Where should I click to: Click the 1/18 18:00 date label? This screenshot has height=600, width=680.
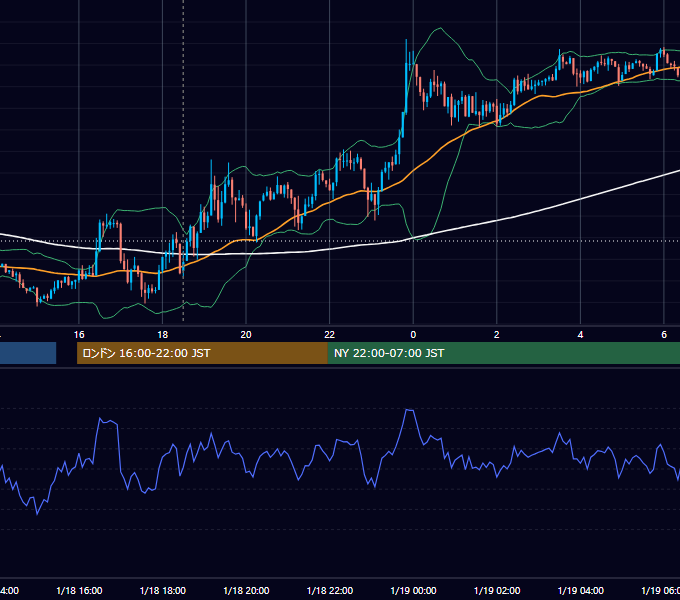click(x=163, y=590)
